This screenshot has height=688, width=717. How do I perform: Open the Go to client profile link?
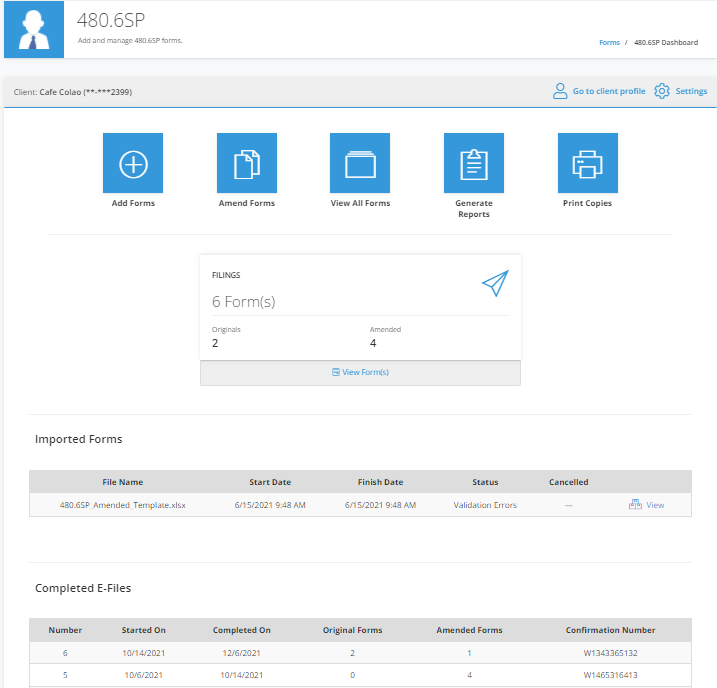click(609, 91)
